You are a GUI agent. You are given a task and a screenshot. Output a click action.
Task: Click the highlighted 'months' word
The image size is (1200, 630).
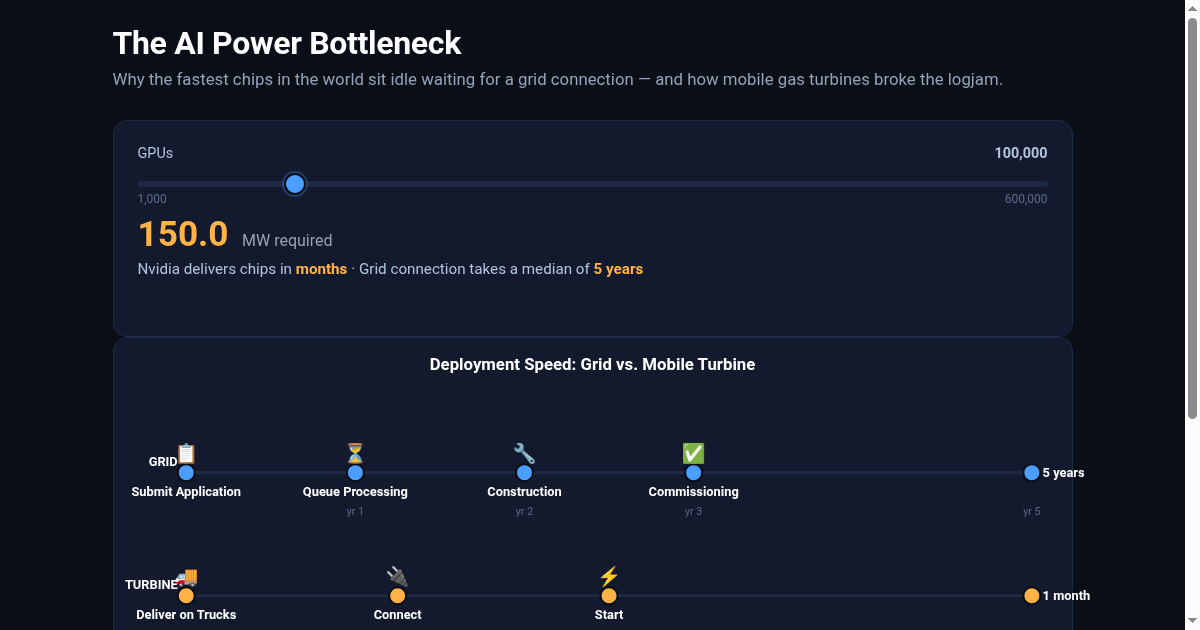click(321, 269)
